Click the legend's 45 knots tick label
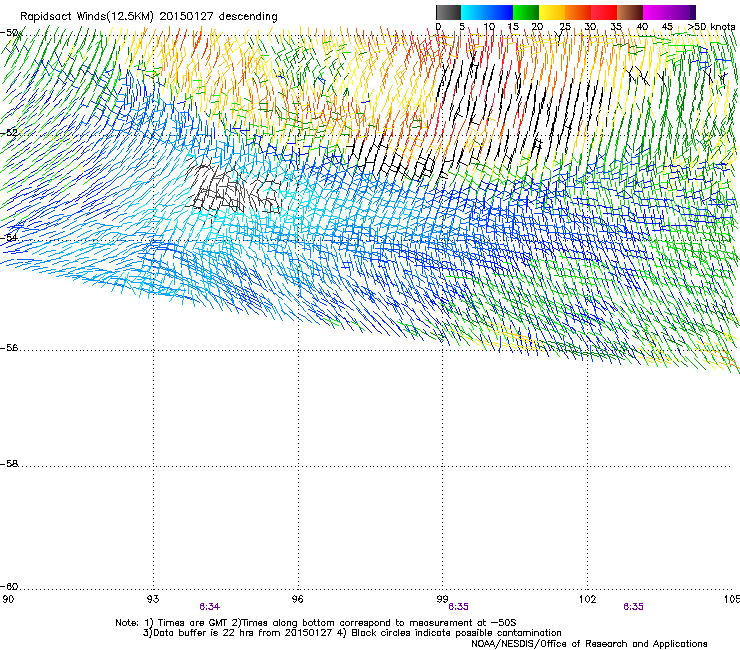The image size is (740, 650). coord(667,26)
